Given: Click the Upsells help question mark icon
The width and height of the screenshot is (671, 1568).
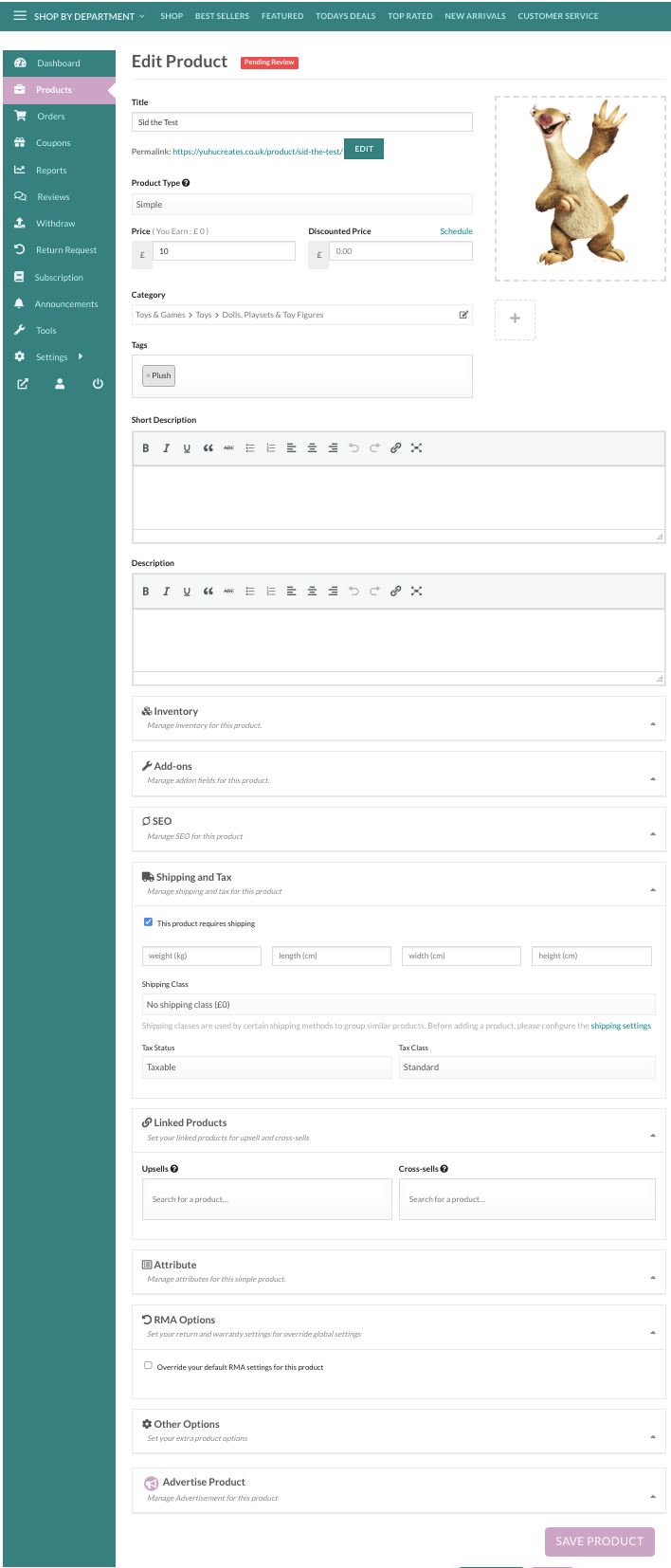Looking at the screenshot, I should (x=174, y=1169).
